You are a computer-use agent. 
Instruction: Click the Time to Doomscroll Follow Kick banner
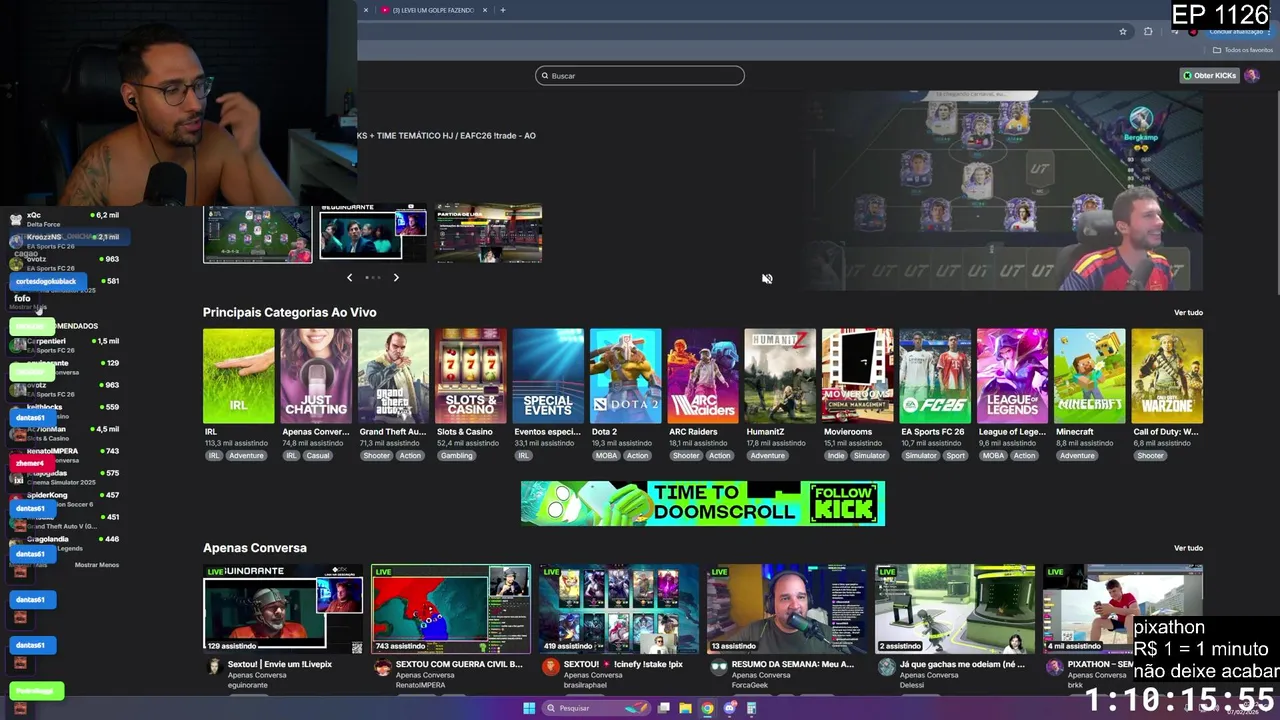[703, 503]
